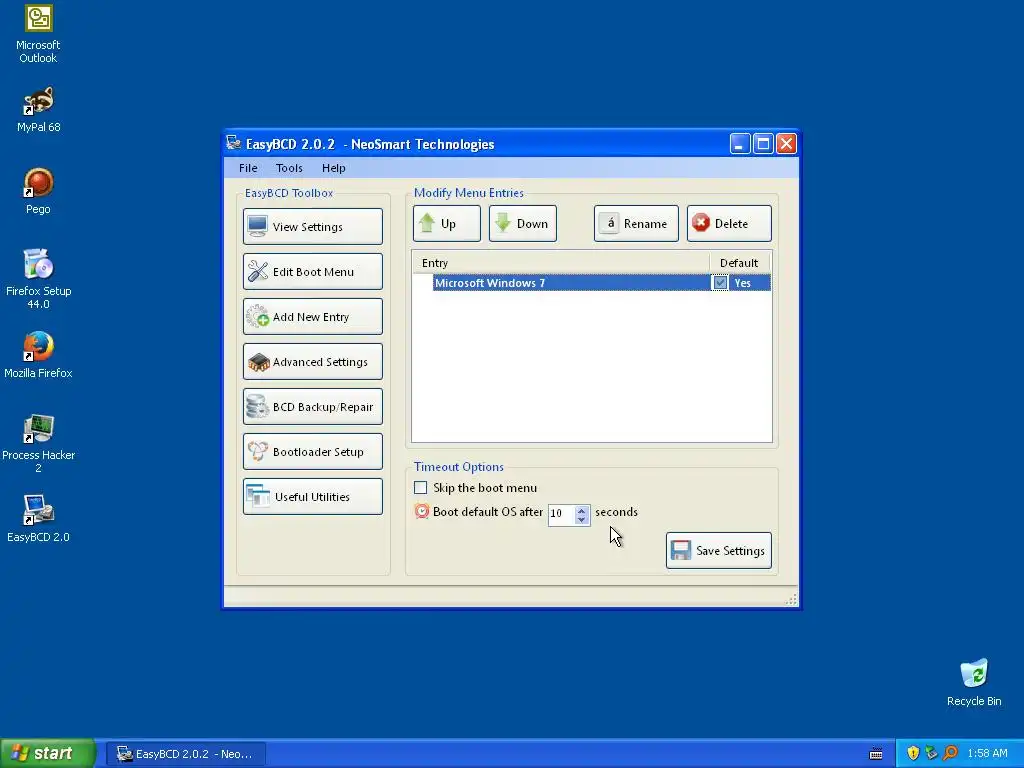This screenshot has height=768, width=1024.
Task: Click the EasyBCD title bar app icon
Action: tap(234, 142)
